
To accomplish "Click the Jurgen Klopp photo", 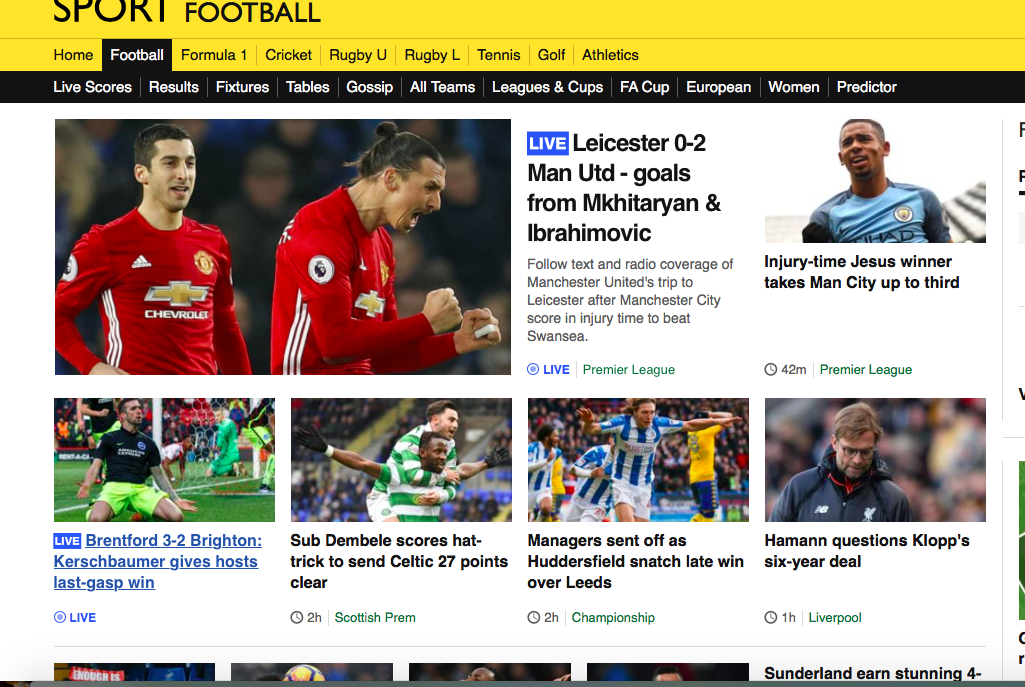I will pyautogui.click(x=875, y=460).
